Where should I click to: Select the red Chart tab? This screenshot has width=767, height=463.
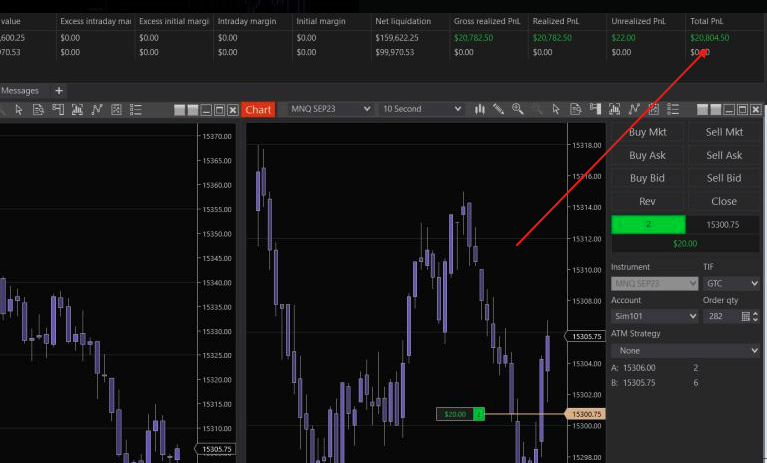(258, 110)
